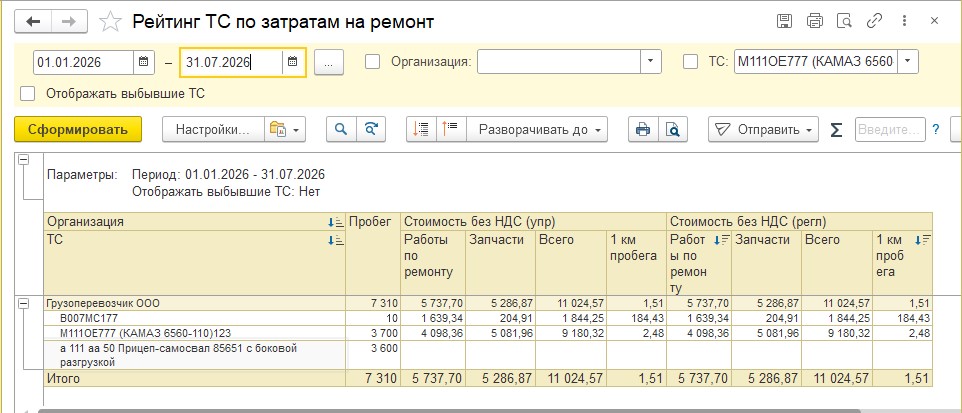
Task: Click the Организация input field
Action: tap(559, 62)
